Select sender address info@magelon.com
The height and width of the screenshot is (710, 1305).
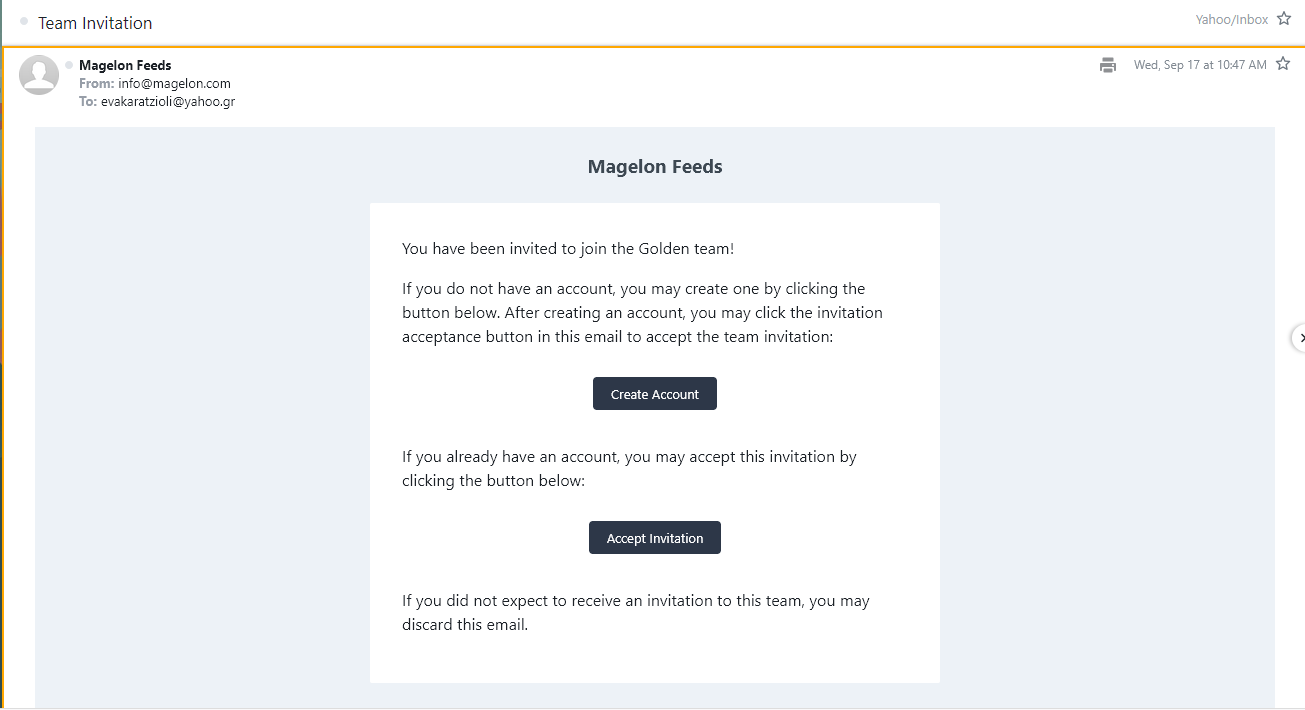[x=174, y=84]
